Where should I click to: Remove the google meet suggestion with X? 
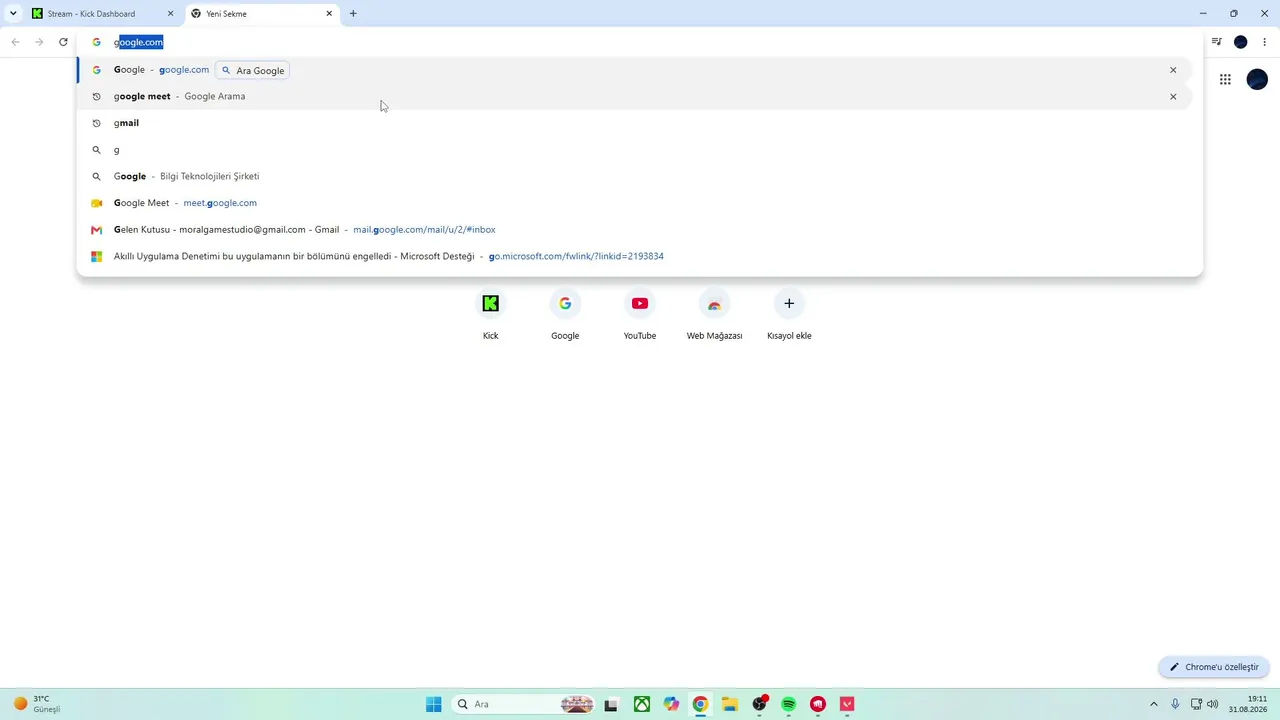1173,96
